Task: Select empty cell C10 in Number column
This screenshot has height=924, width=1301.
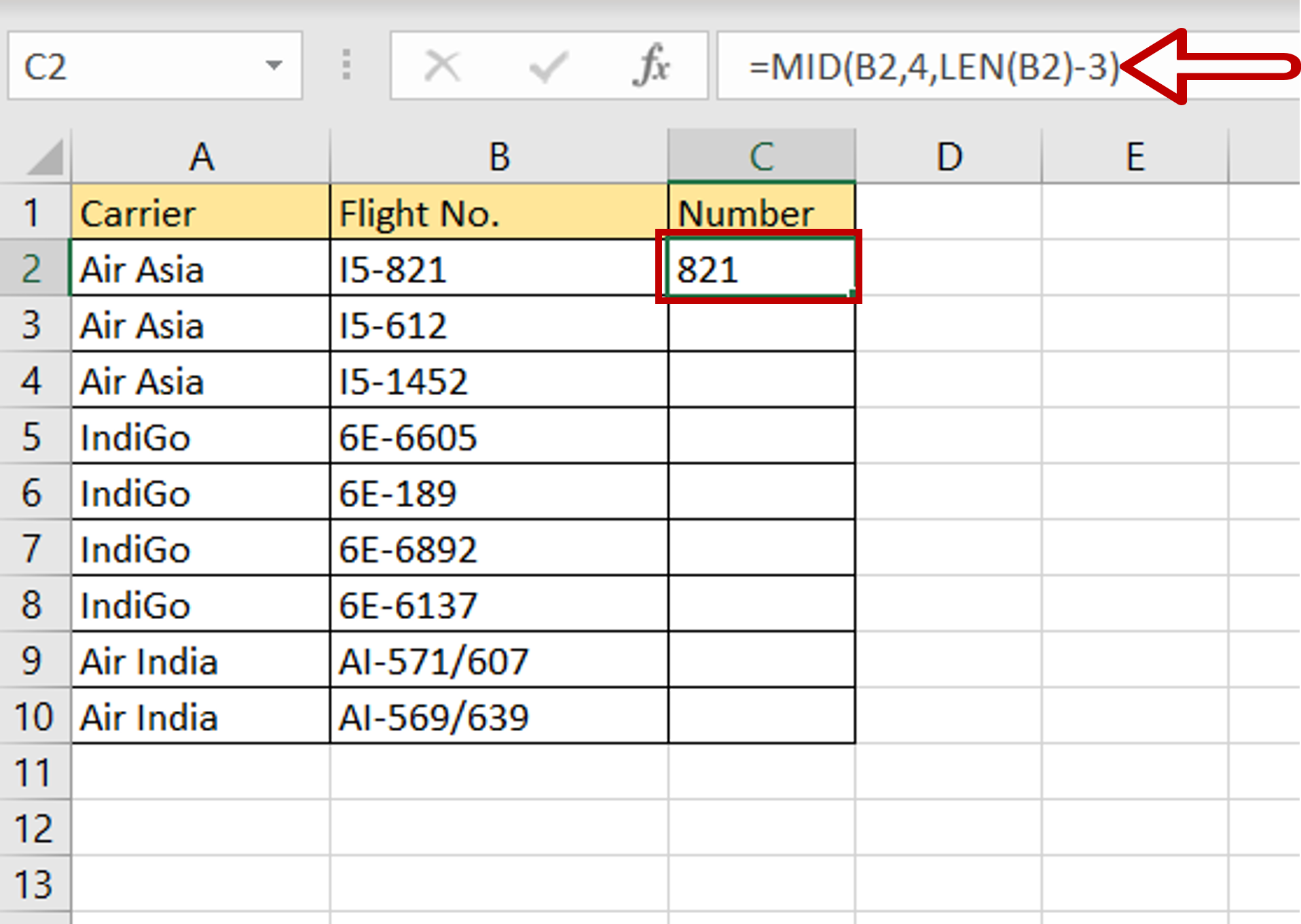Action: (761, 716)
